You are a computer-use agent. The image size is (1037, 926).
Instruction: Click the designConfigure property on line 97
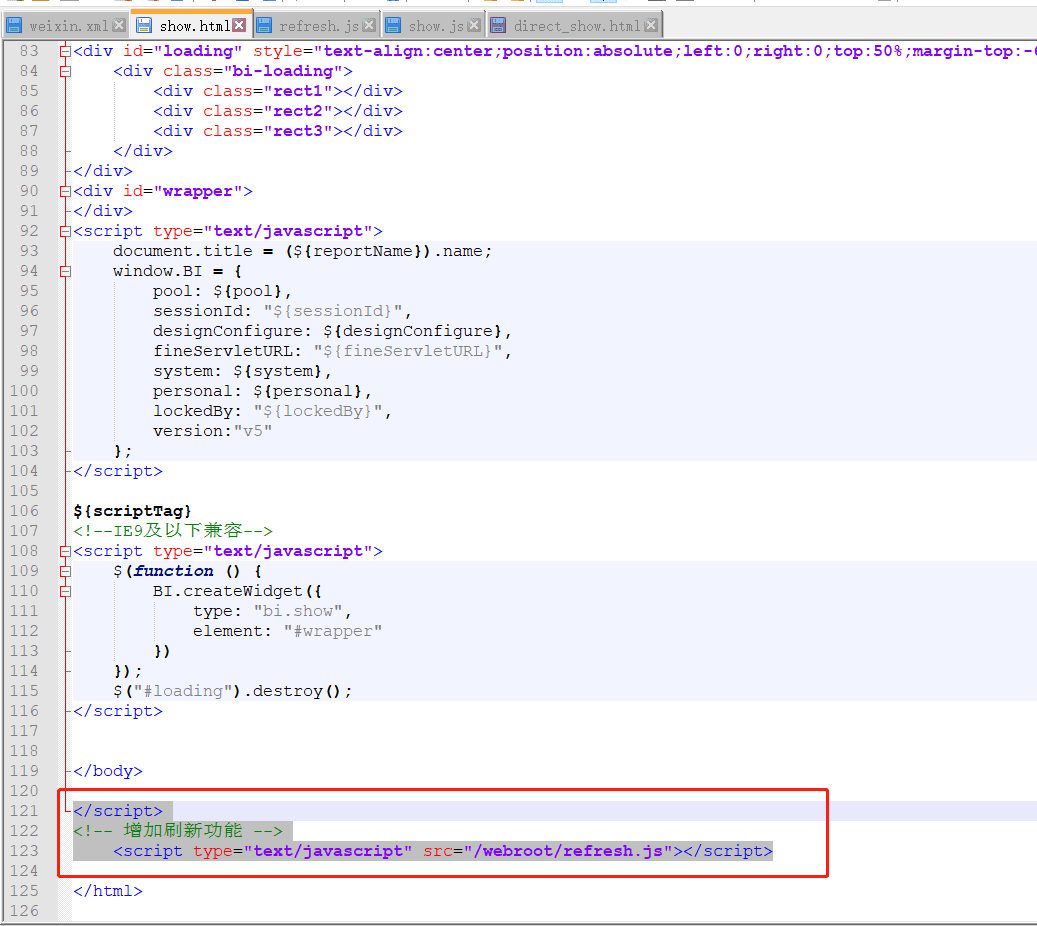(333, 331)
